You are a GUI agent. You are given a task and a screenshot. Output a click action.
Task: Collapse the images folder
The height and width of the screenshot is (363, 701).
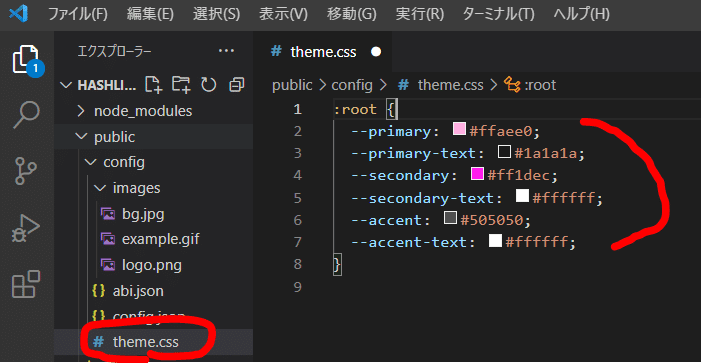(136, 188)
